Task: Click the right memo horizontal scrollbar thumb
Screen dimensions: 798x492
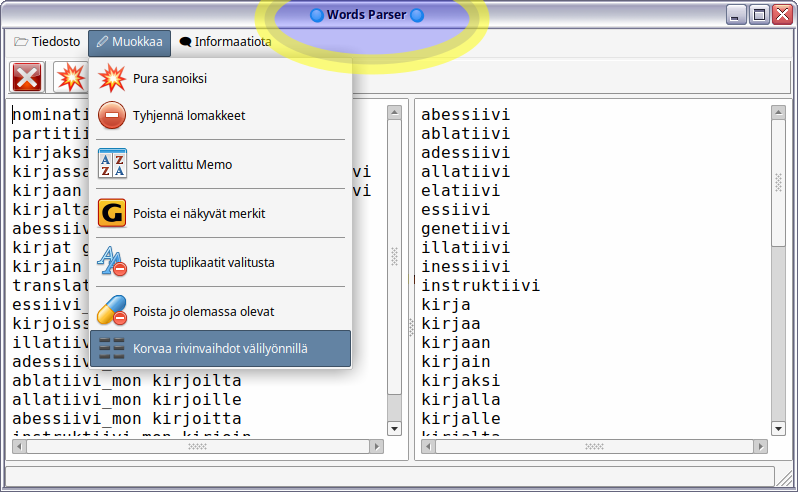Action: 594,447
